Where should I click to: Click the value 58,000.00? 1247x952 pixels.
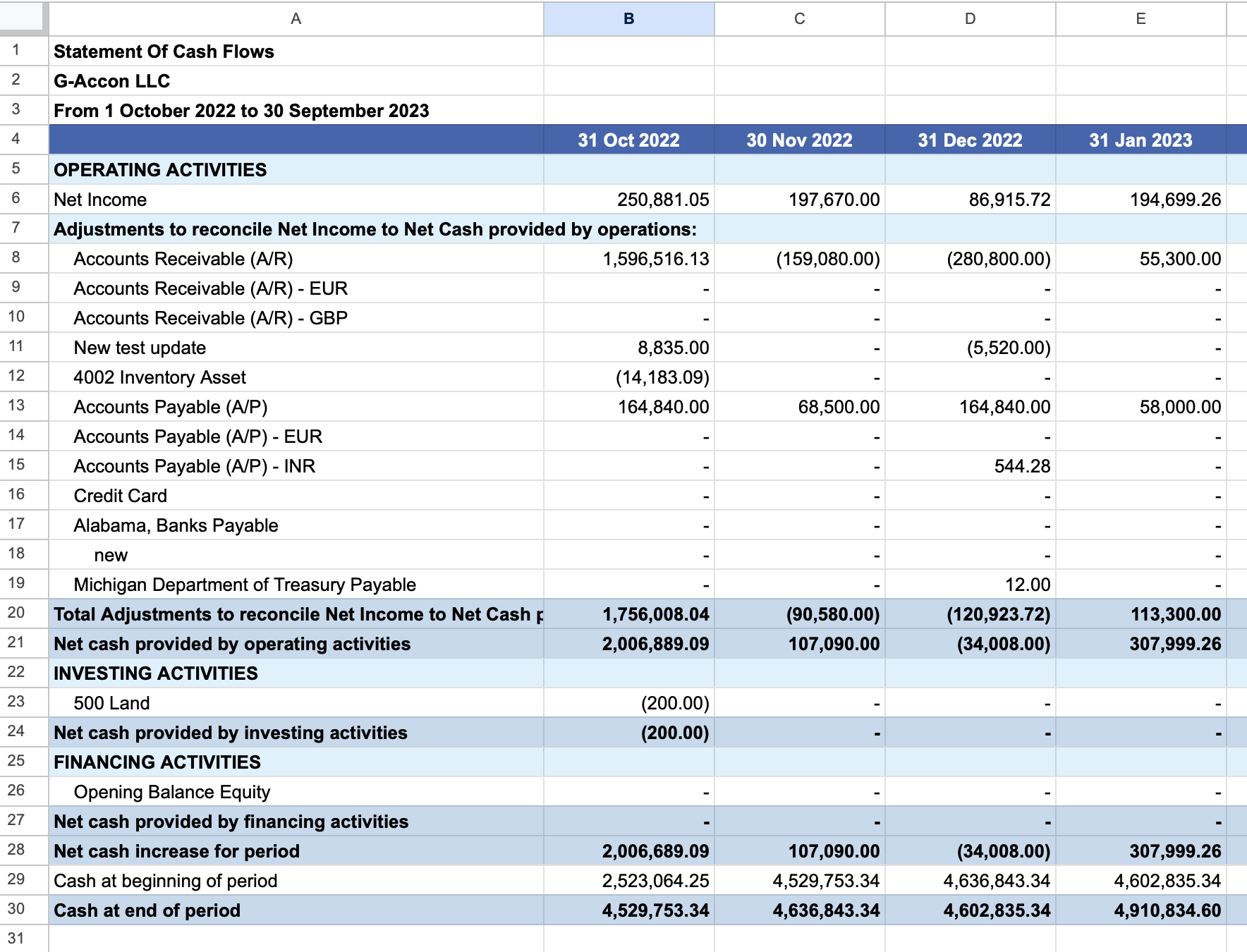(x=1180, y=407)
